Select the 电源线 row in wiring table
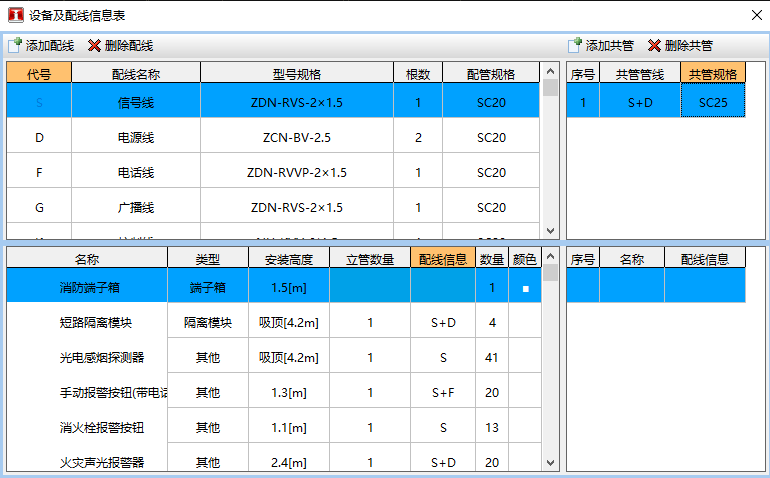The height and width of the screenshot is (478, 770). (x=273, y=138)
